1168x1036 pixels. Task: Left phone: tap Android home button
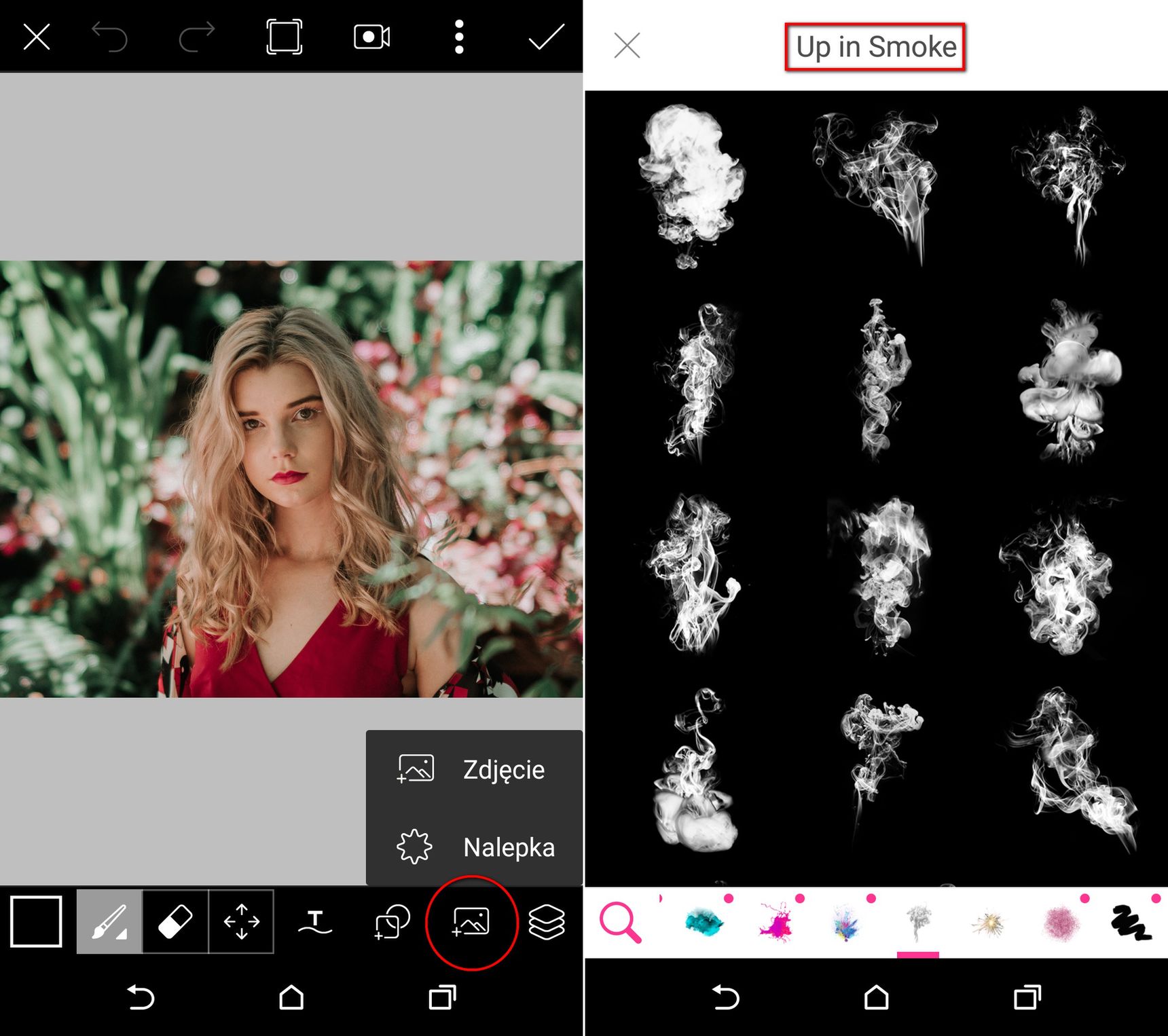[x=291, y=997]
